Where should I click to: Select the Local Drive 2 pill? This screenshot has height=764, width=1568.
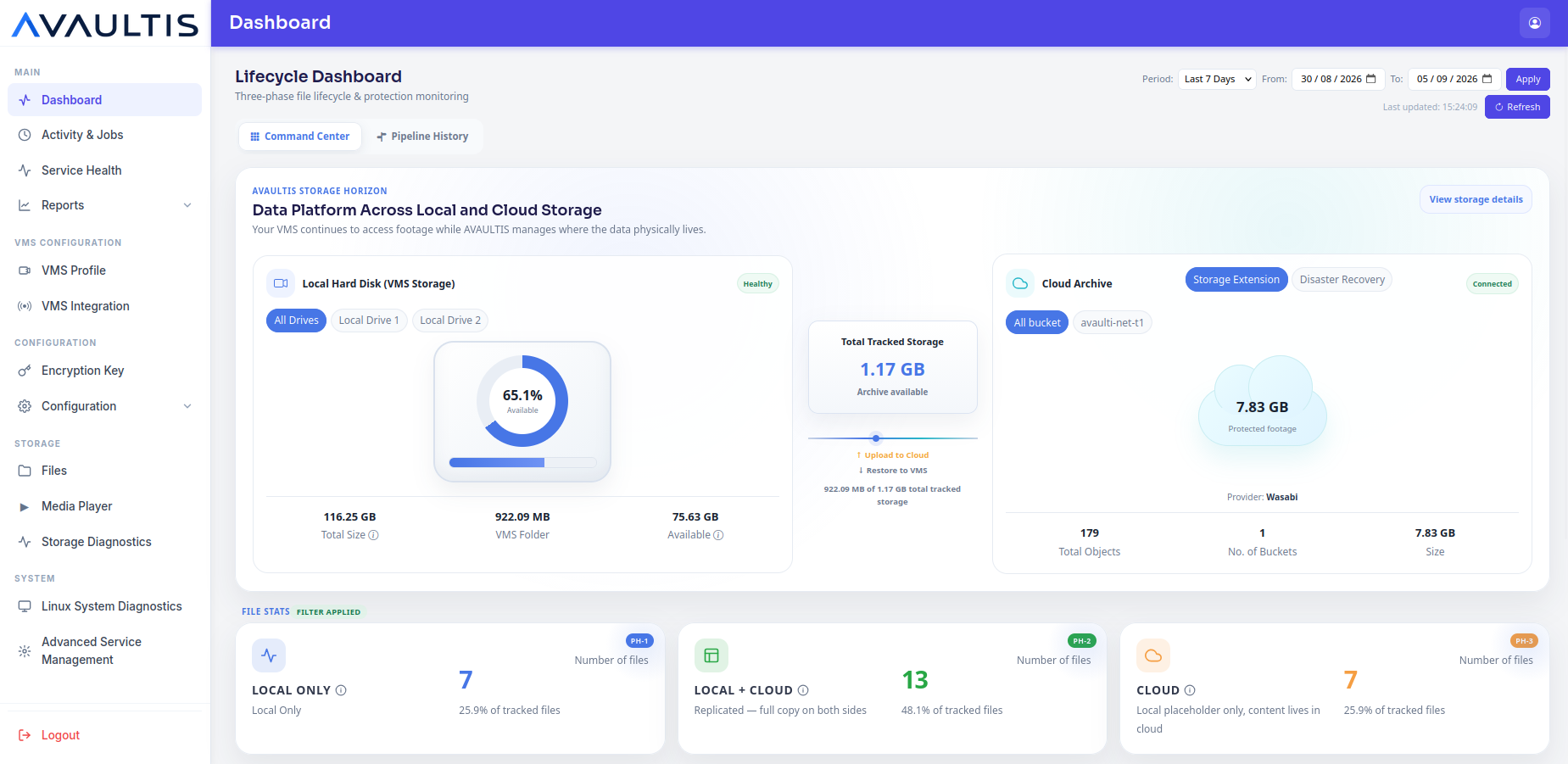(x=450, y=321)
